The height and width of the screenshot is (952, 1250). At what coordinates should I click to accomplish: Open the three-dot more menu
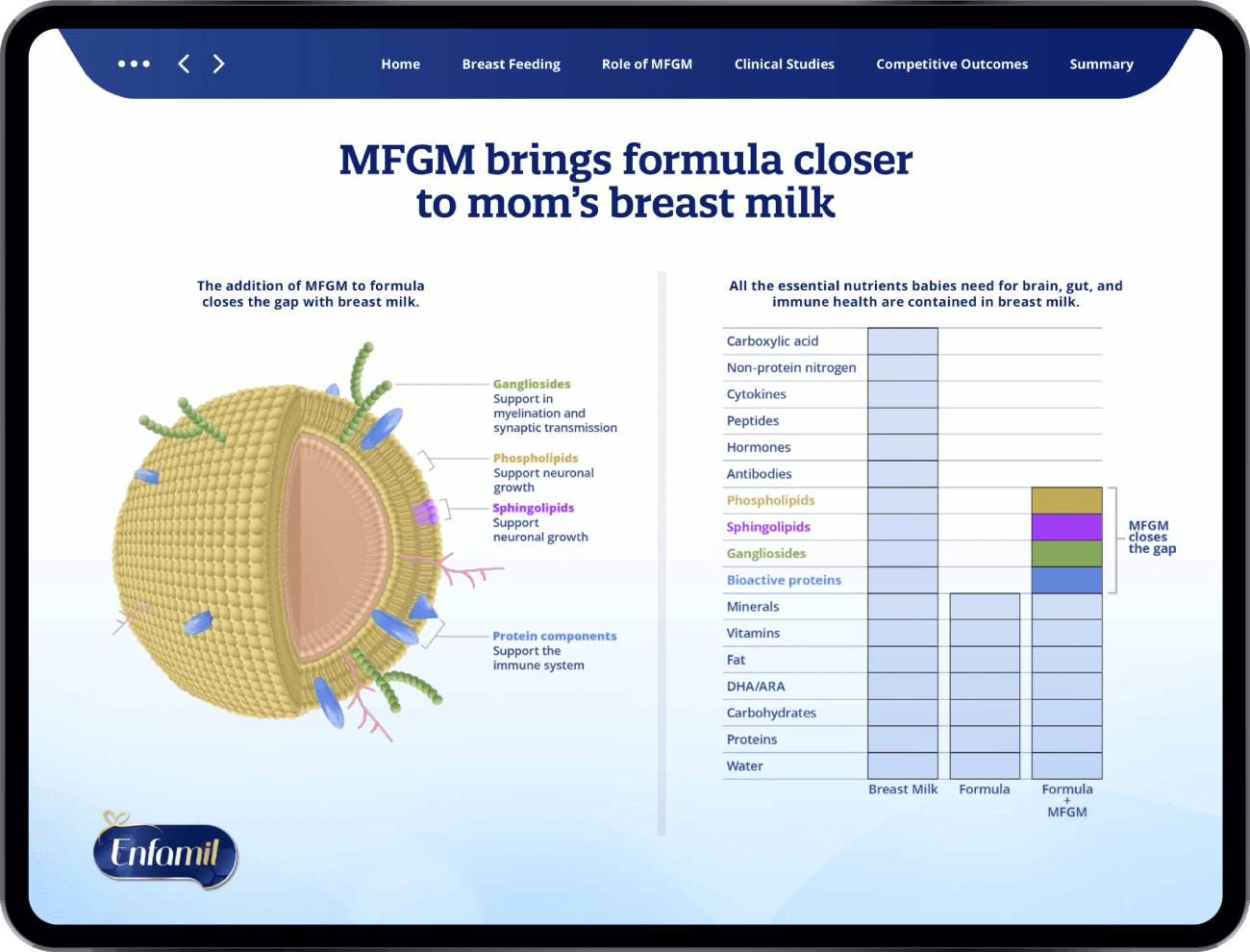[134, 63]
